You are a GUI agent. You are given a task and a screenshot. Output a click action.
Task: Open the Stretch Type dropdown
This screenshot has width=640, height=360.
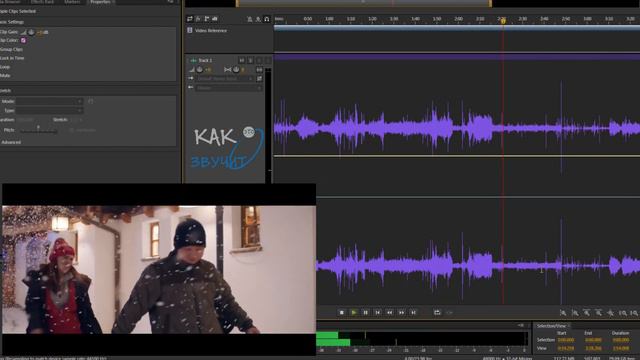(49, 110)
